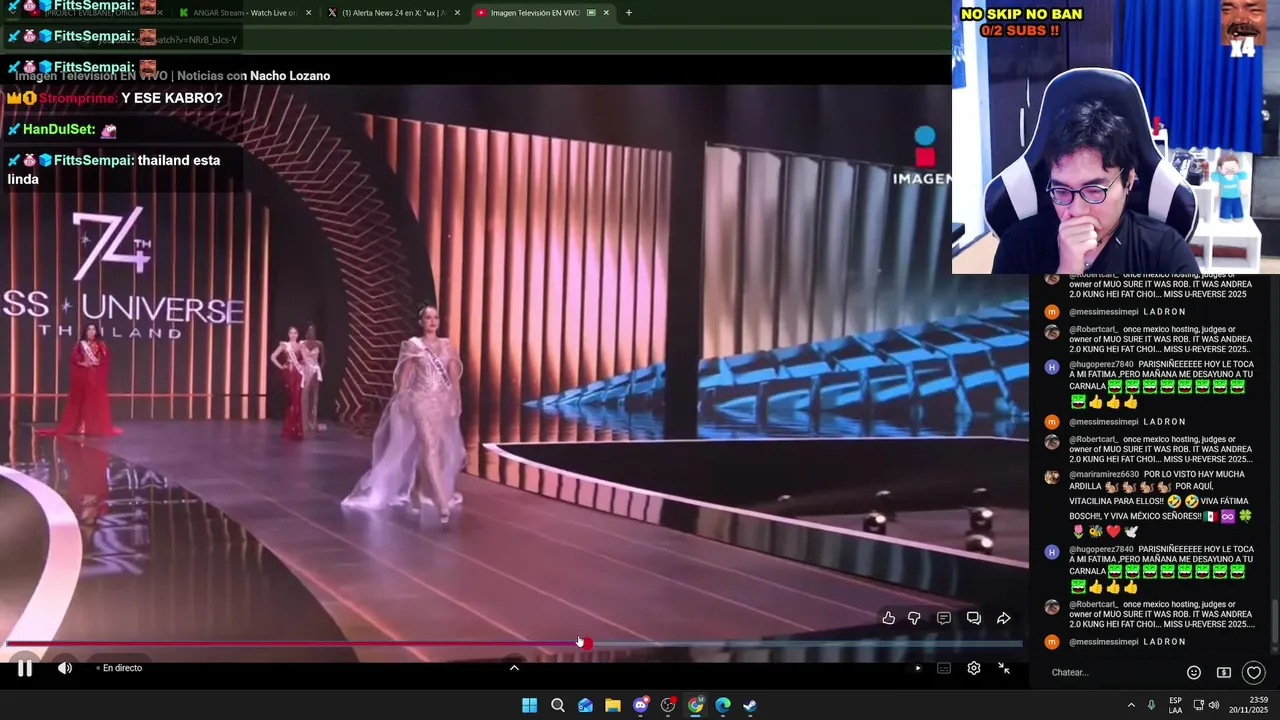The height and width of the screenshot is (720, 1280).
Task: Open the purple chat app in taskbar
Action: pos(641,705)
